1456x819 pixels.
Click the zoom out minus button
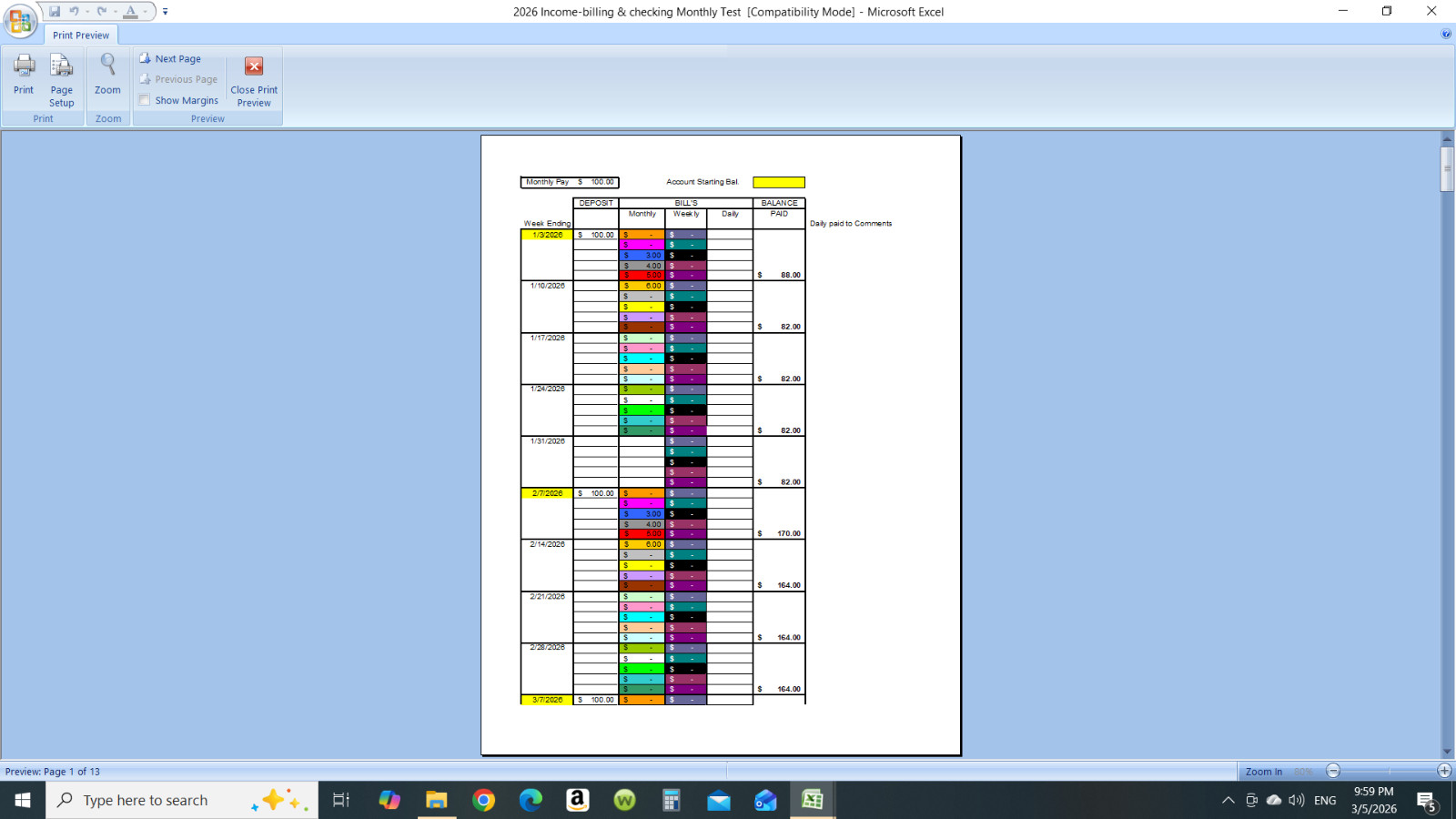[1333, 771]
